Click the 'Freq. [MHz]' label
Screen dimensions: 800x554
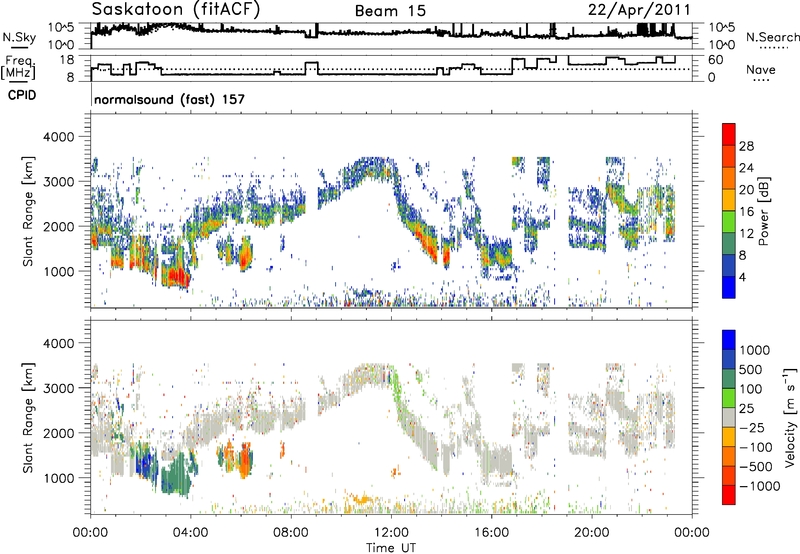click(x=19, y=67)
